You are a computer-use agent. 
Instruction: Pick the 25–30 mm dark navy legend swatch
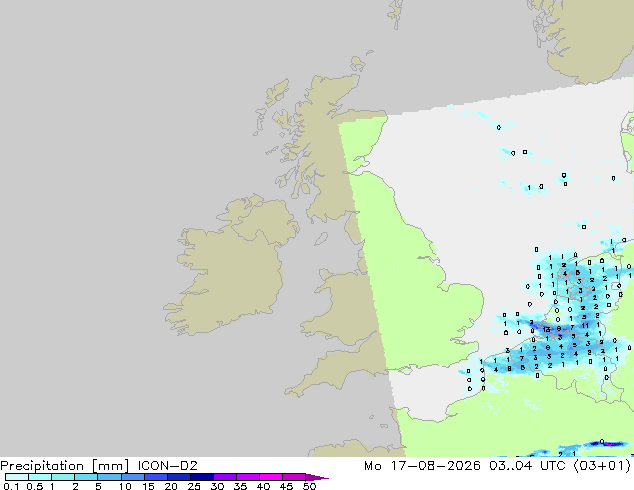[202, 477]
